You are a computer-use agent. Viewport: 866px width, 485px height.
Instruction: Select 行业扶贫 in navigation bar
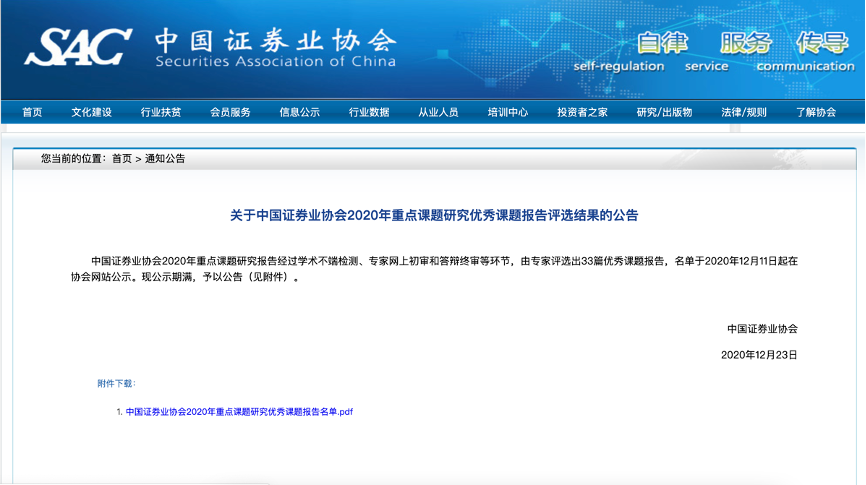point(161,112)
